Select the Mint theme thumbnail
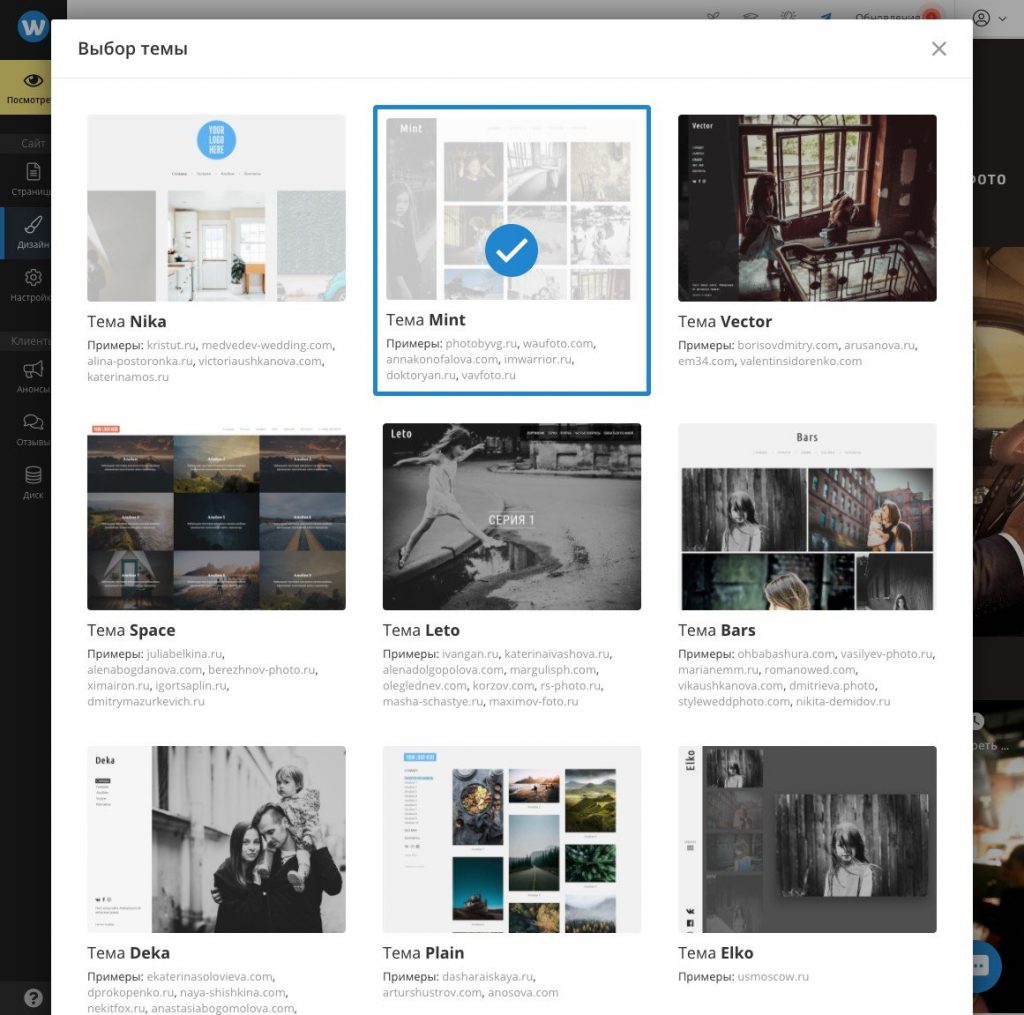The height and width of the screenshot is (1015, 1024). [x=511, y=208]
